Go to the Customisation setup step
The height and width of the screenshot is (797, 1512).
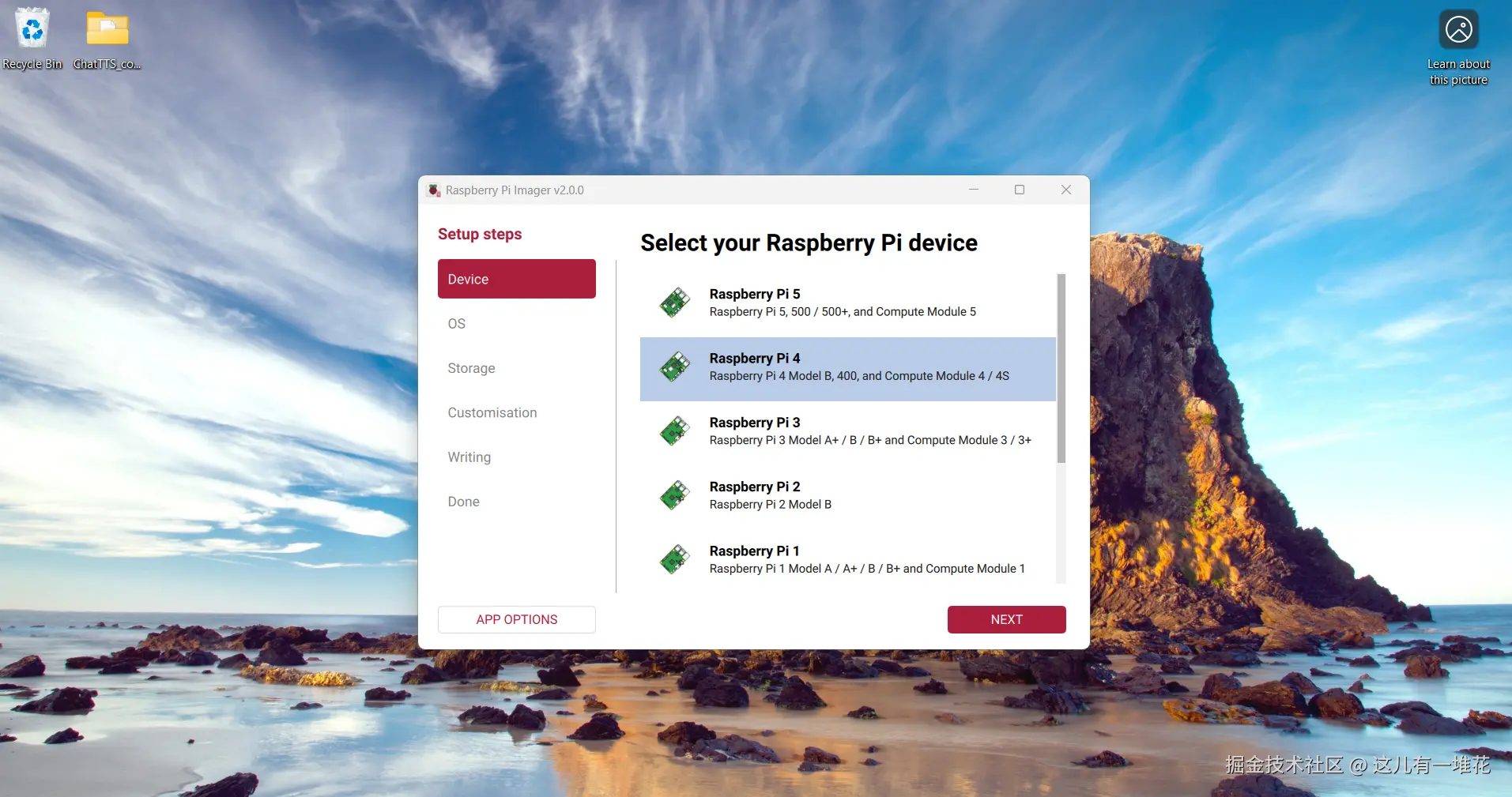517,412
